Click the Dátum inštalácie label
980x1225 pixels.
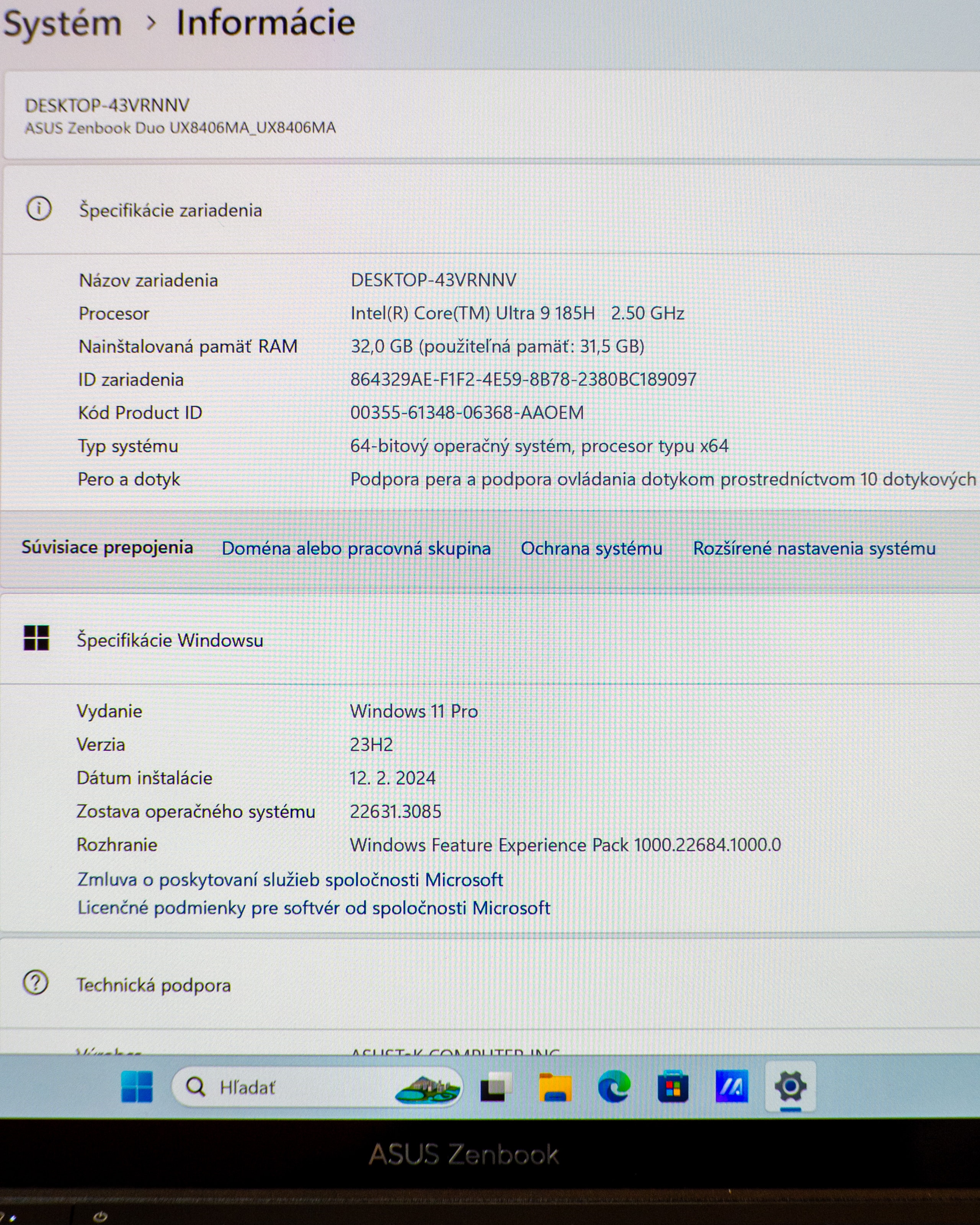(x=144, y=778)
